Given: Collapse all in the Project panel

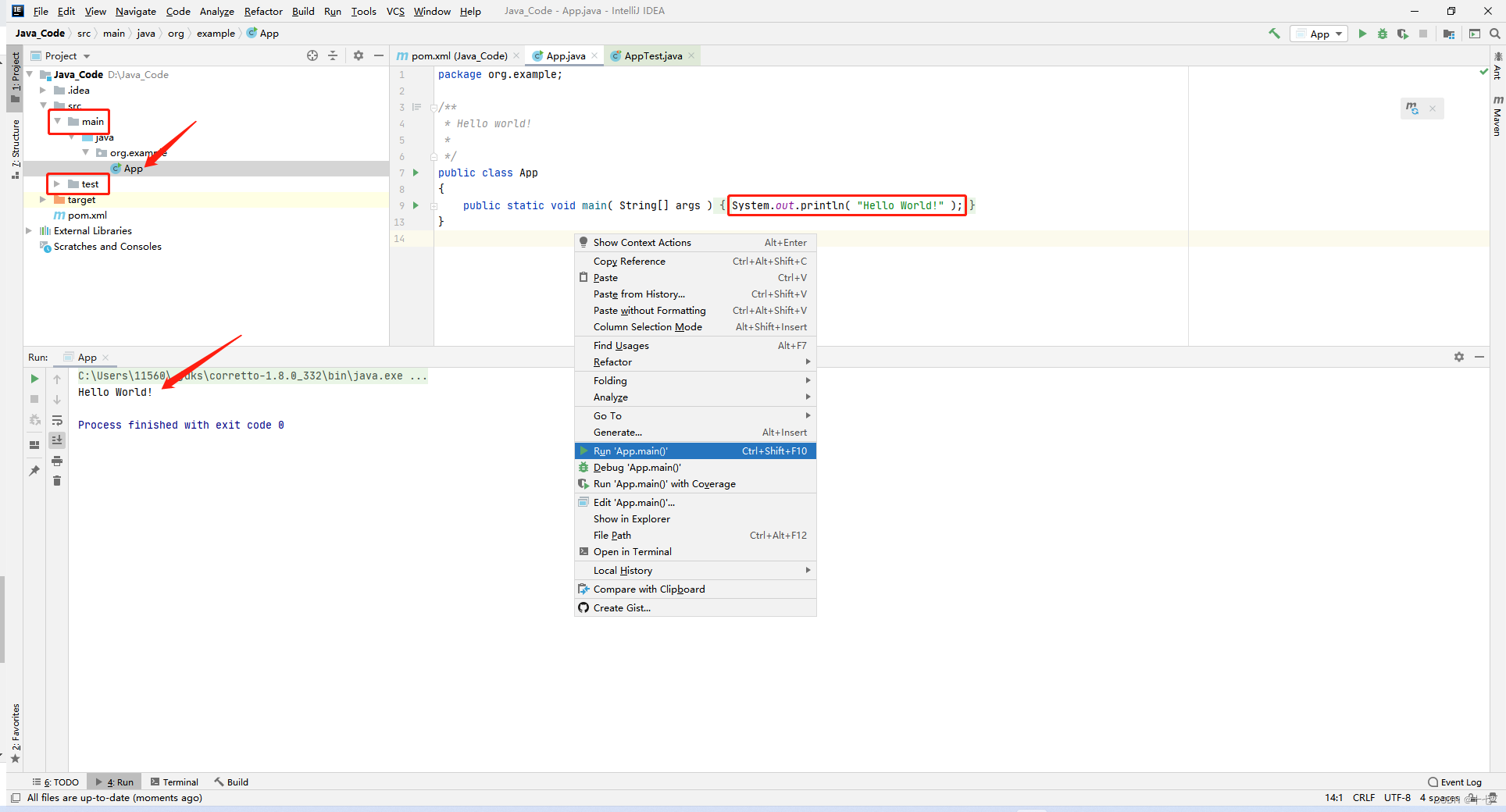Looking at the screenshot, I should point(333,55).
